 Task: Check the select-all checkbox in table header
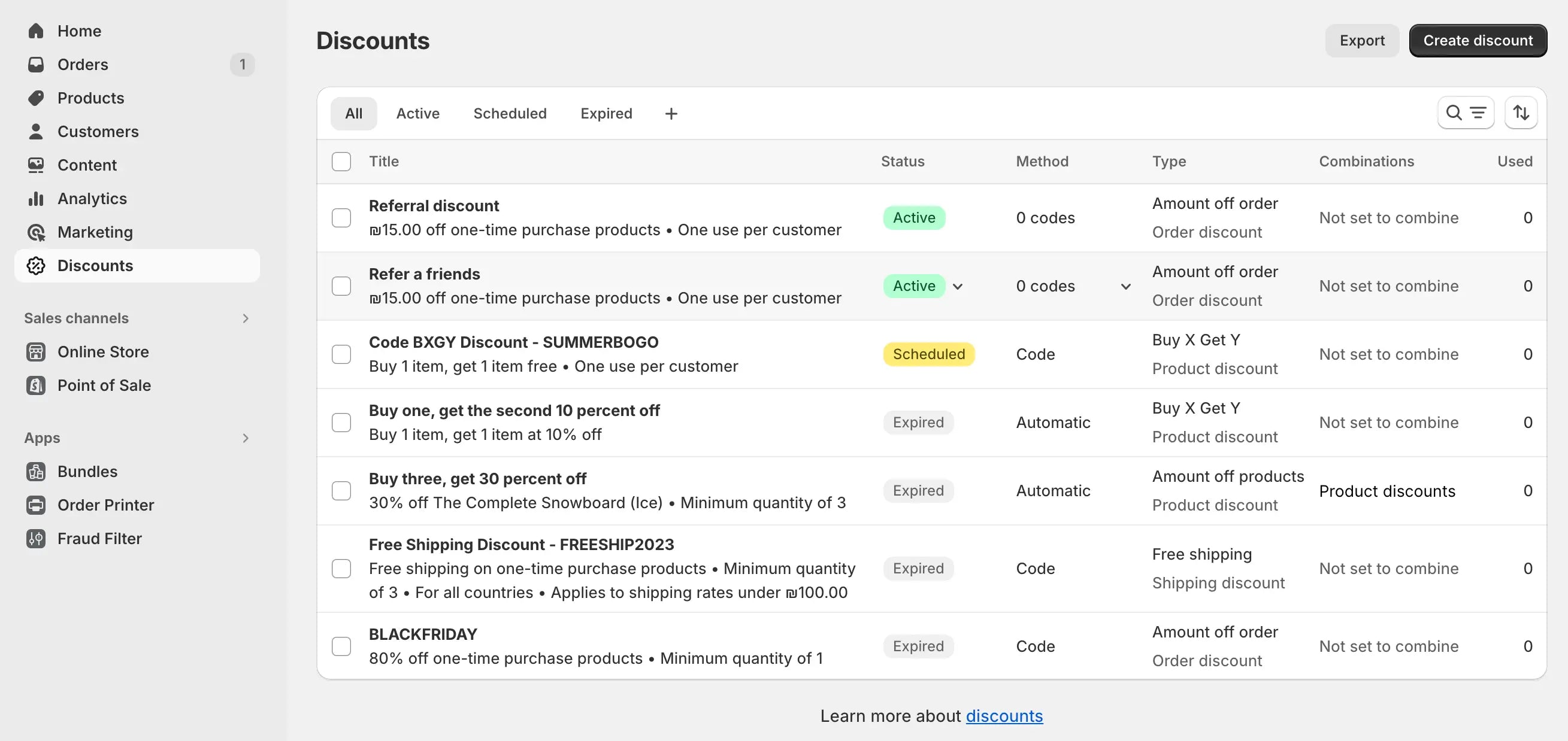coord(341,161)
